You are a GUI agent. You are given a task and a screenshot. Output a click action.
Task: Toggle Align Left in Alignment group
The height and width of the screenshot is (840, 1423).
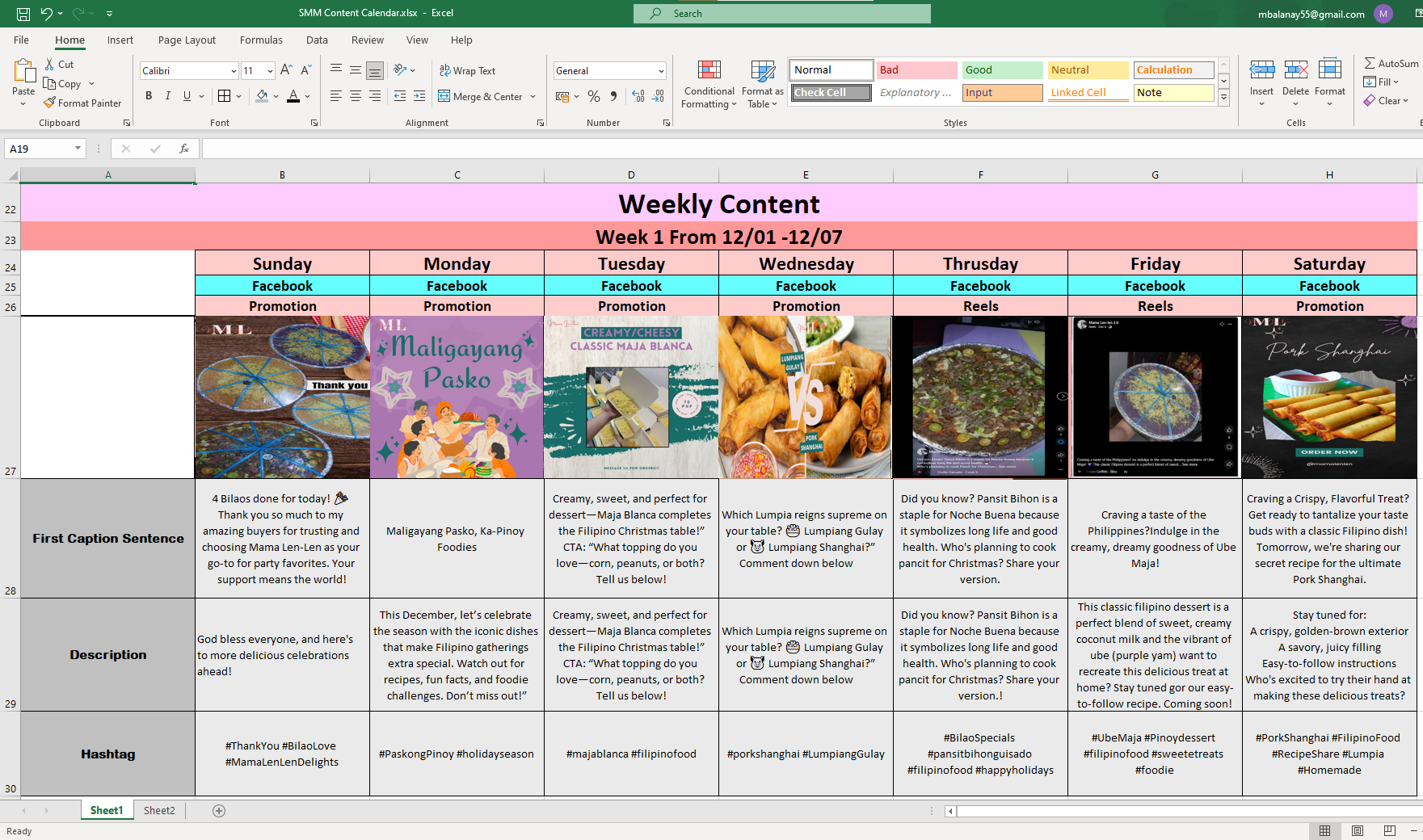tap(336, 96)
